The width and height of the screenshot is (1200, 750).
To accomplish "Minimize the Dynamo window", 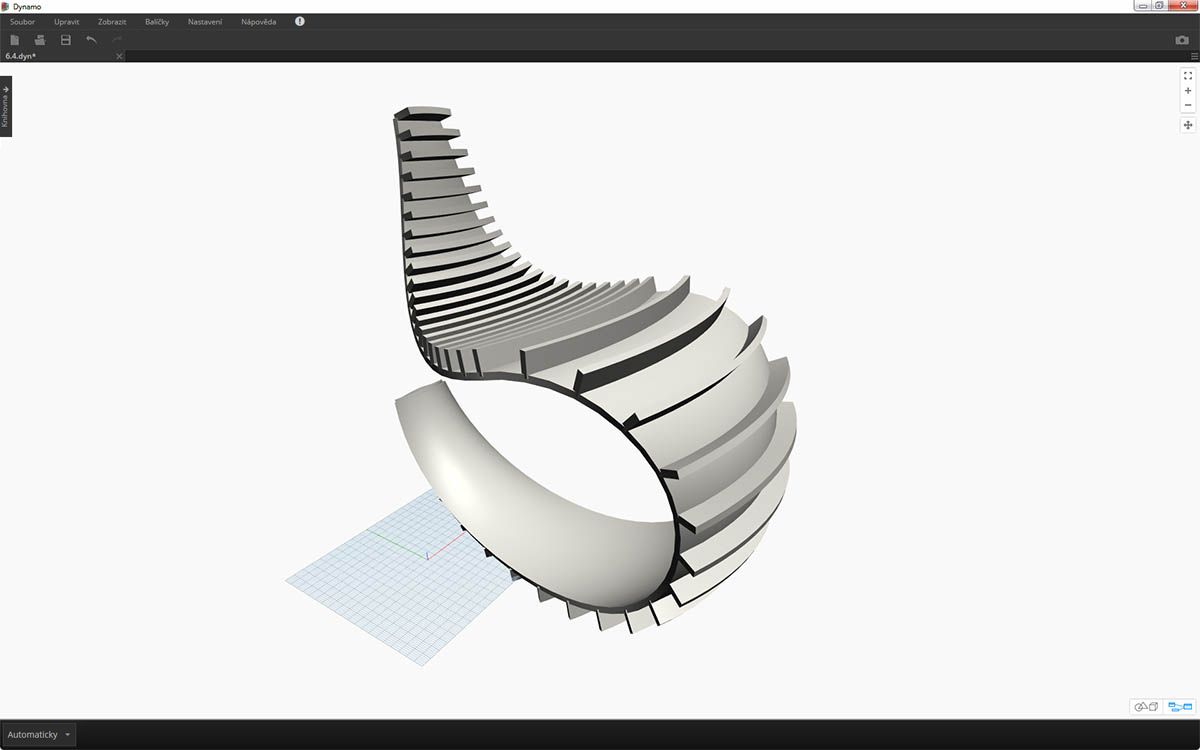I will [x=1142, y=5].
